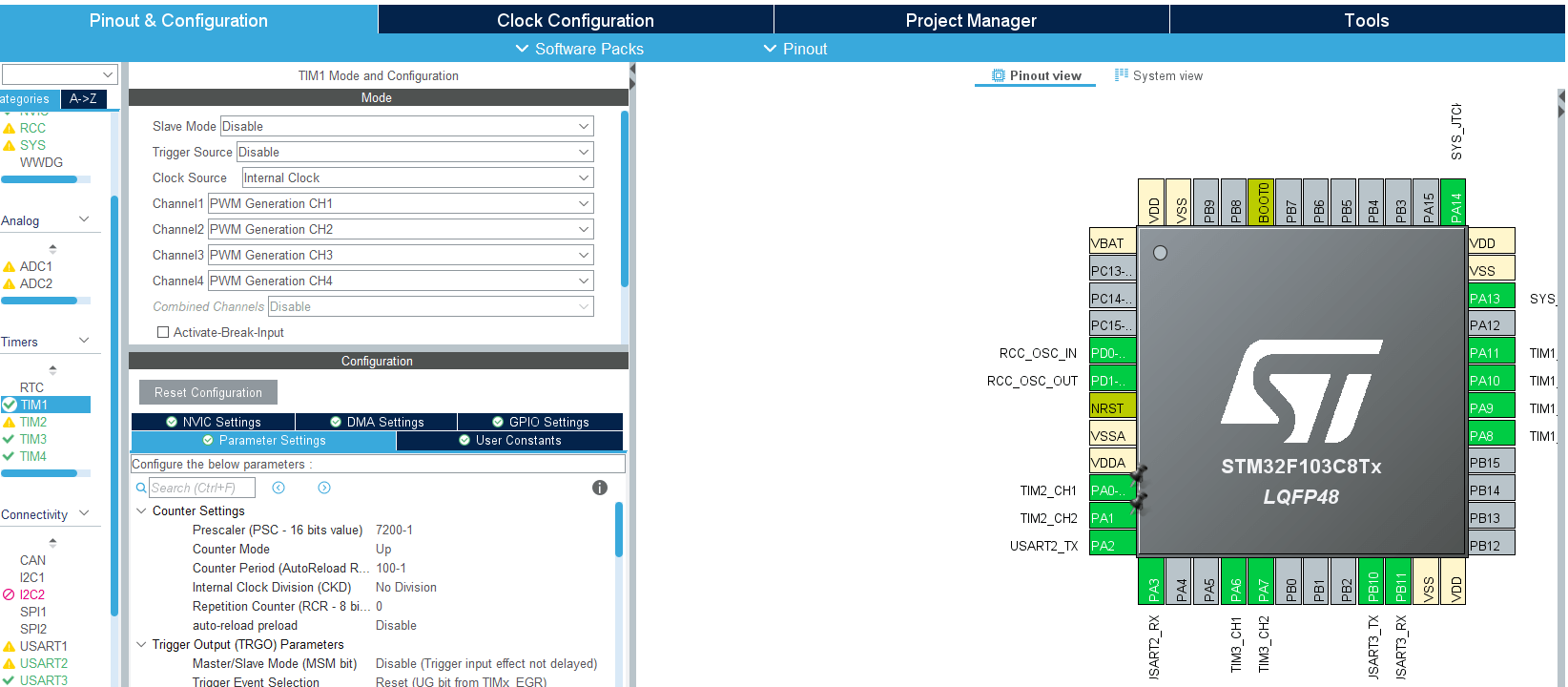
Task: Switch to the A->Z sorting tab
Action: (x=83, y=98)
